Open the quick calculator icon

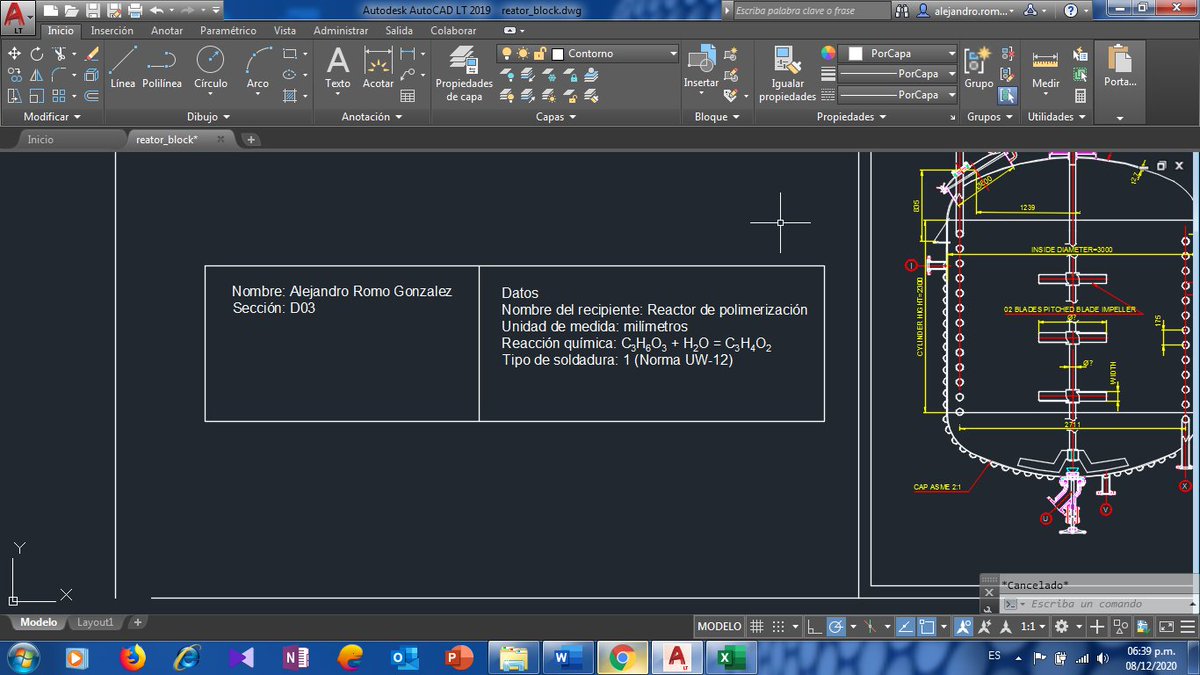pos(1080,96)
